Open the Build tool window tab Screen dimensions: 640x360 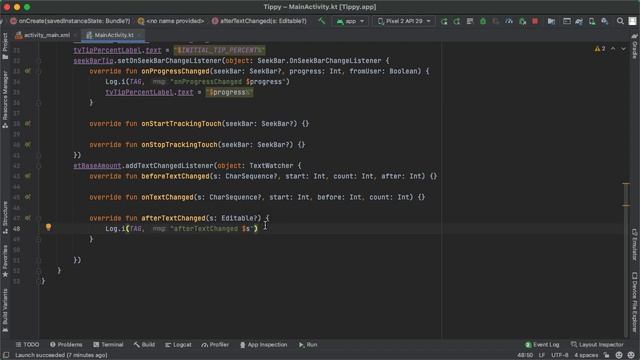(144, 344)
